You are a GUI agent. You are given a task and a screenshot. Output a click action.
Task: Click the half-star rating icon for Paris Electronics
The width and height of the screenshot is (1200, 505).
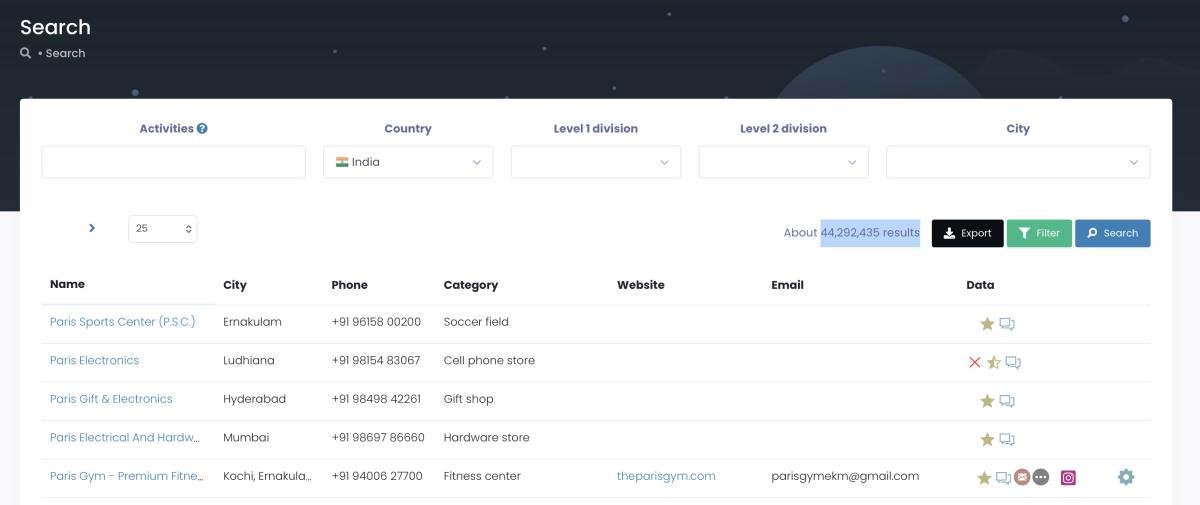(x=994, y=362)
